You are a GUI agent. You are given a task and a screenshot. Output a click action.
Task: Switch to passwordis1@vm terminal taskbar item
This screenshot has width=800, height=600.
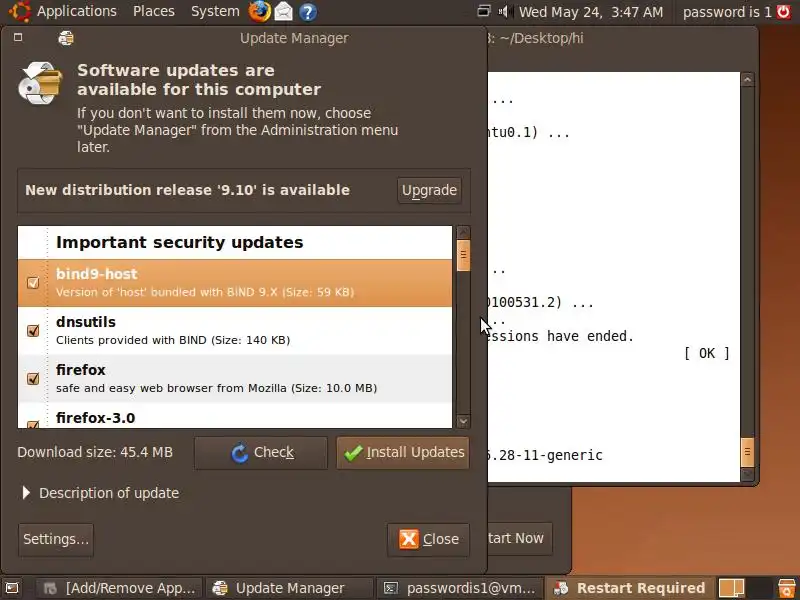[459, 588]
